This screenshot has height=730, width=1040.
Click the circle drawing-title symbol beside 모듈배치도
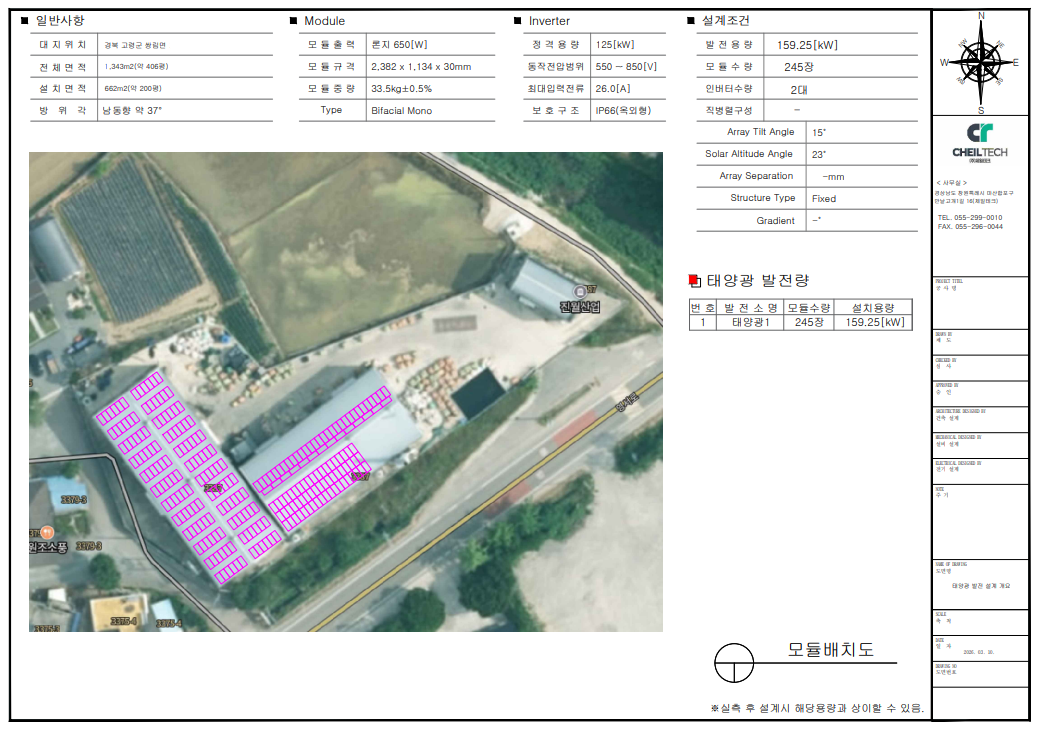point(733,661)
